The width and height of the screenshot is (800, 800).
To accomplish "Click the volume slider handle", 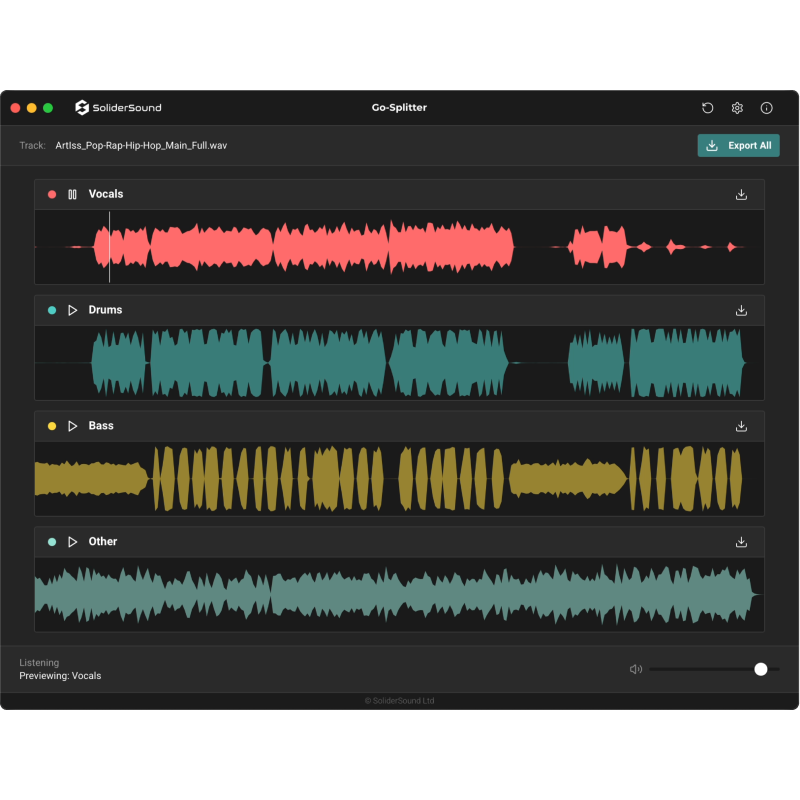I will point(761,669).
